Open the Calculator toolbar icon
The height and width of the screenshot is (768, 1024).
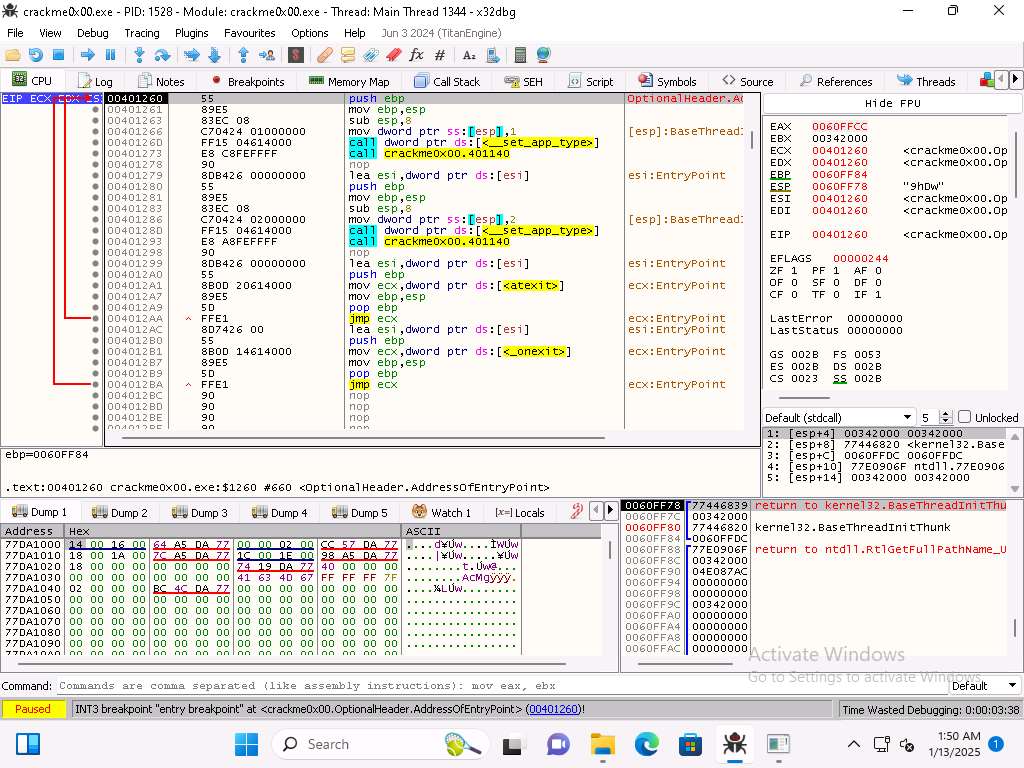click(x=520, y=55)
